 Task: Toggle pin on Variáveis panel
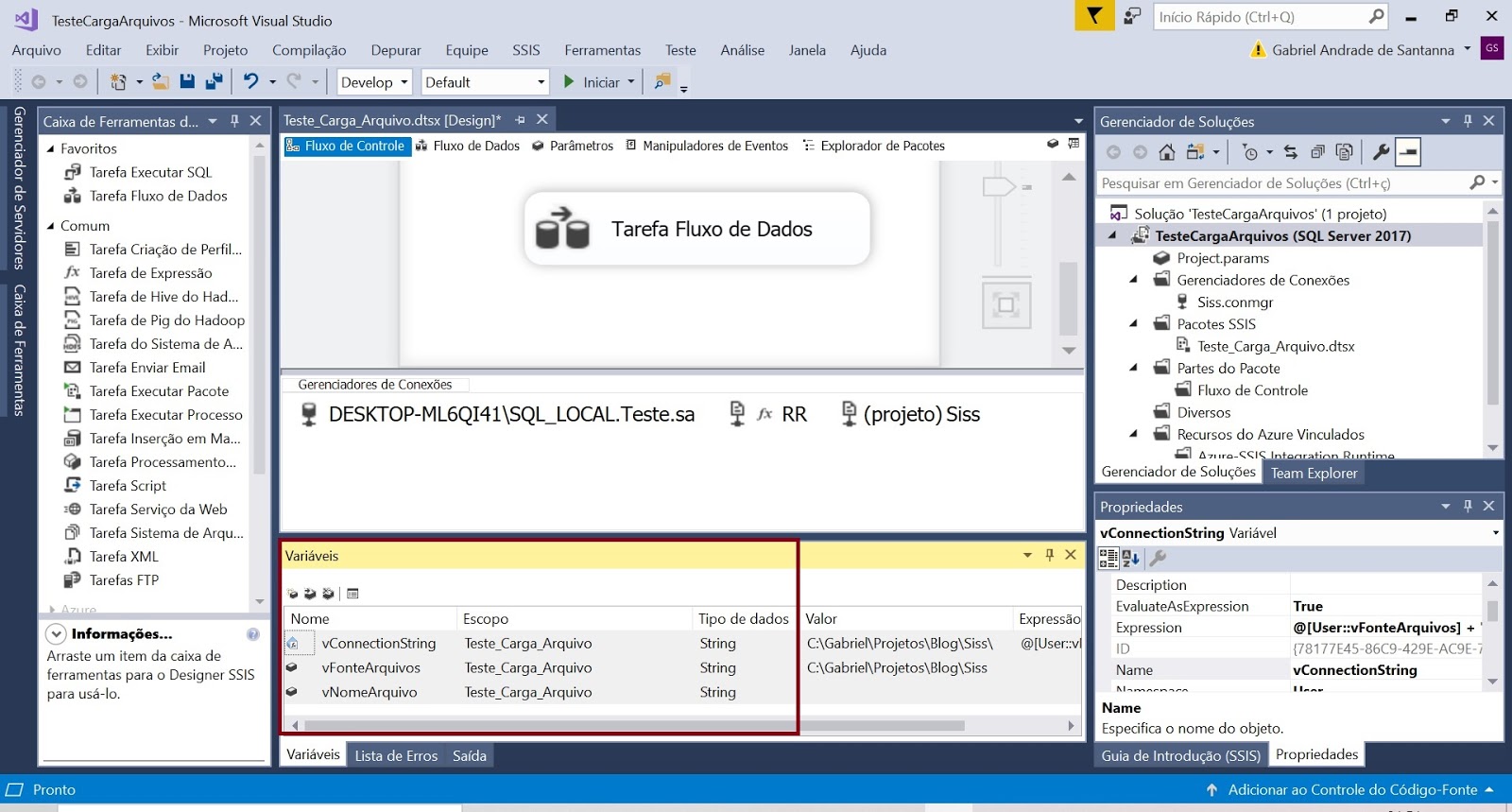pyautogui.click(x=1049, y=555)
